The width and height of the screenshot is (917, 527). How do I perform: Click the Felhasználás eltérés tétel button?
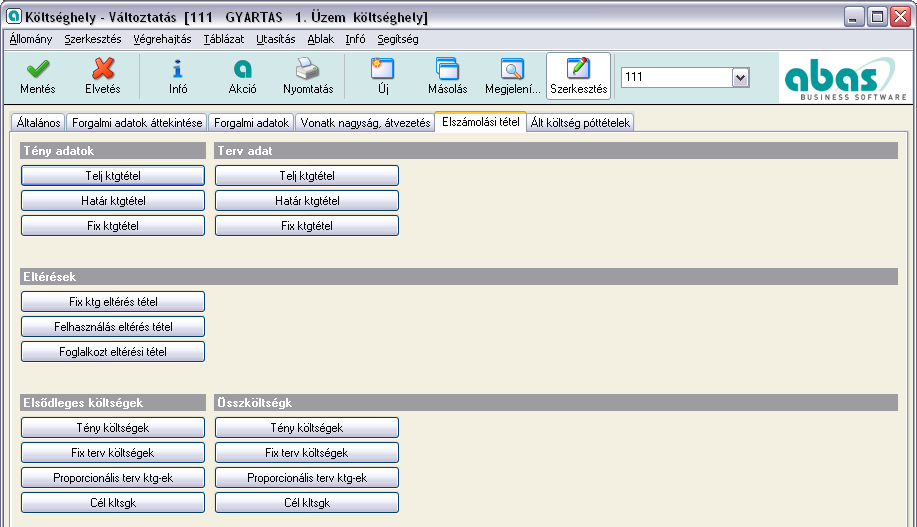point(113,327)
